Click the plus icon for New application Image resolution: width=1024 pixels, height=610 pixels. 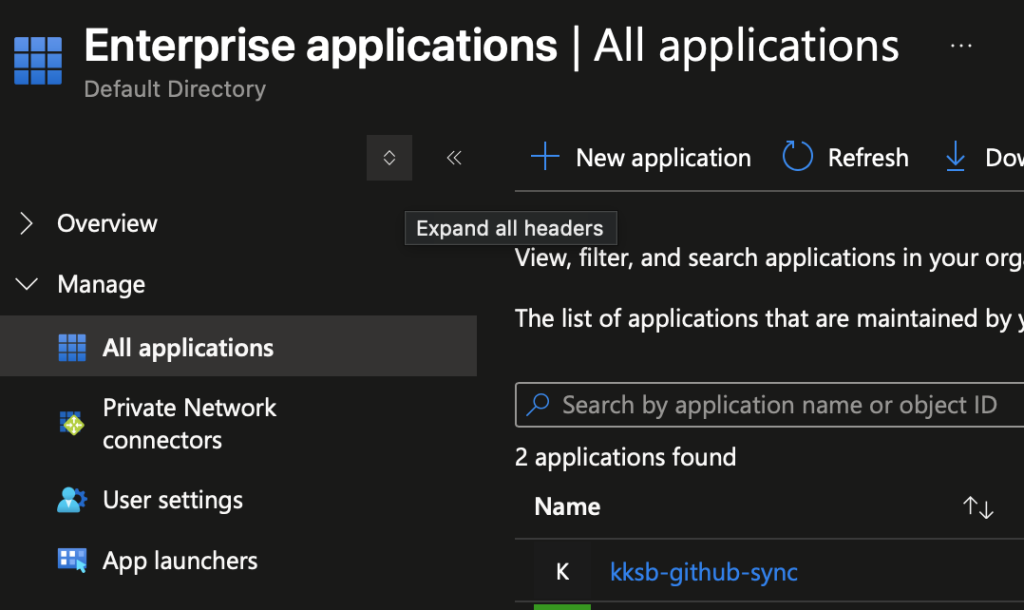(544, 157)
